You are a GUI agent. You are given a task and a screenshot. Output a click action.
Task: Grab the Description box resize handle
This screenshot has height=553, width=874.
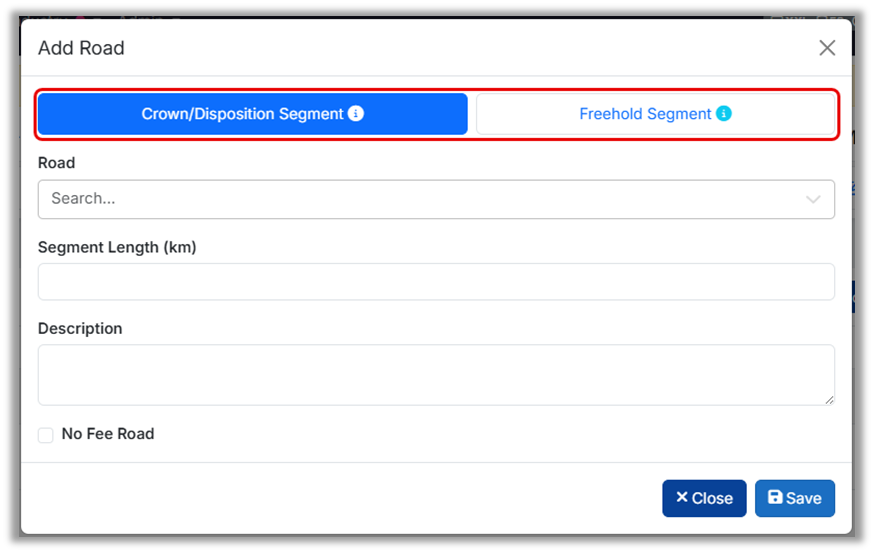coord(829,399)
